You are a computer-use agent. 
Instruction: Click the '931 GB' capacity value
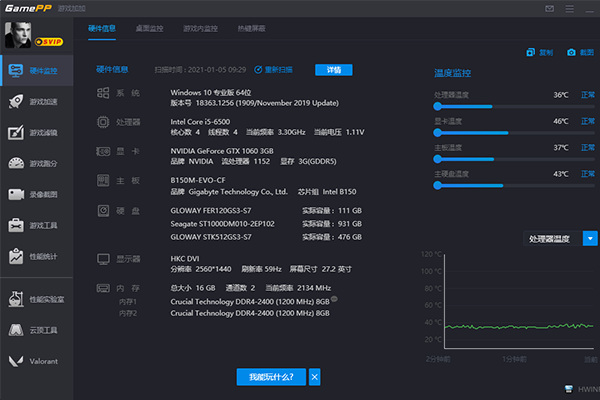[350, 224]
